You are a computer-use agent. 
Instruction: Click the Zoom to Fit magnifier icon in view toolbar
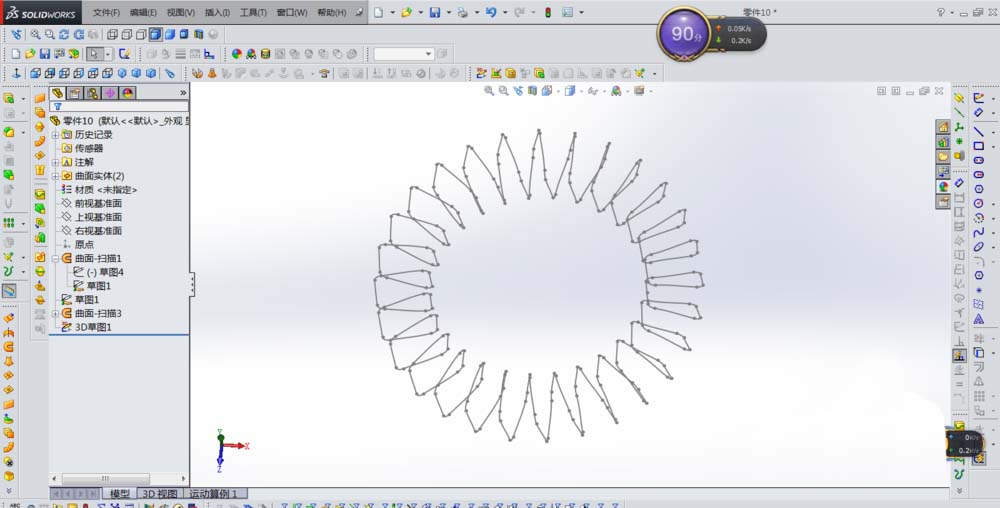(34, 34)
